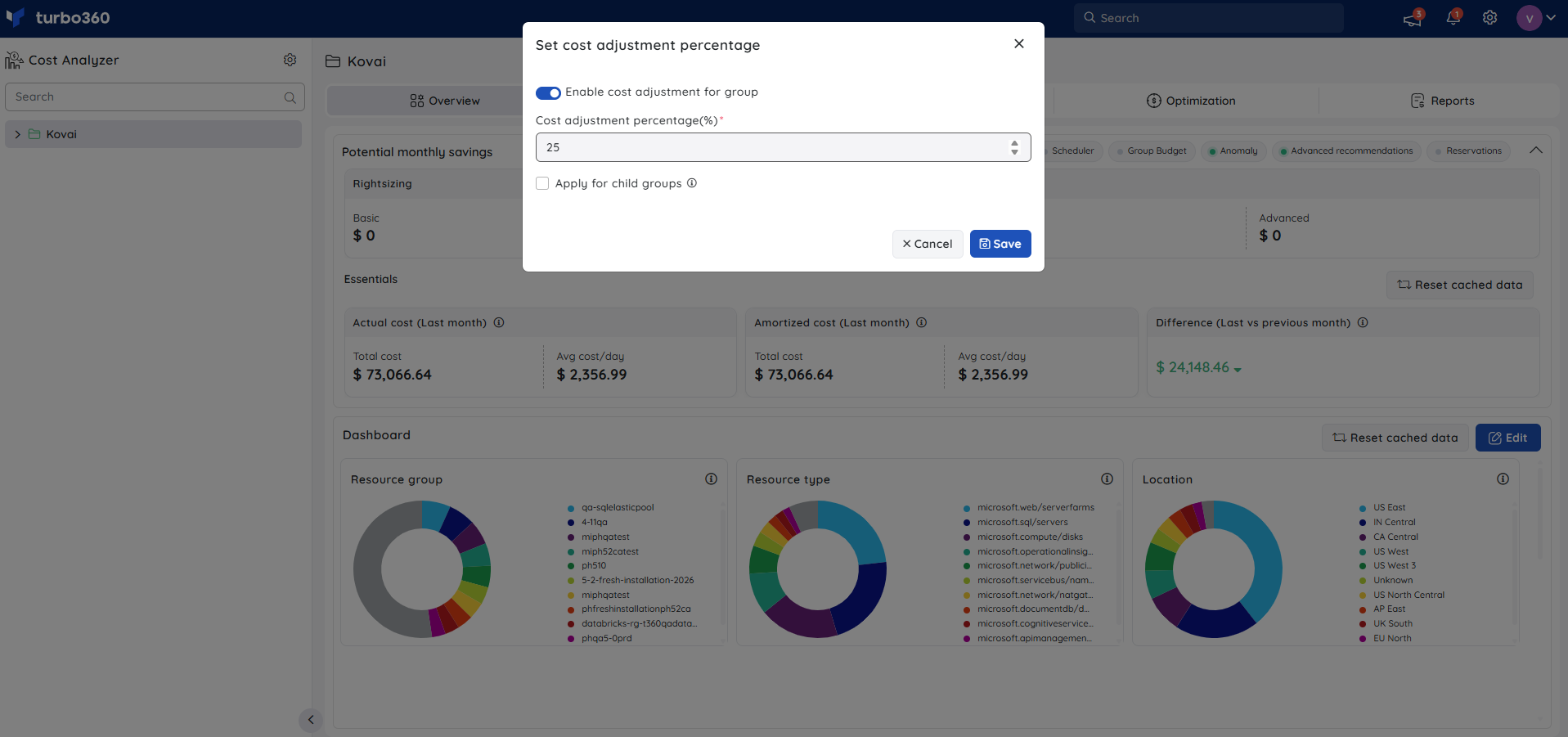Toggle Enable cost adjustment for group

(548, 92)
